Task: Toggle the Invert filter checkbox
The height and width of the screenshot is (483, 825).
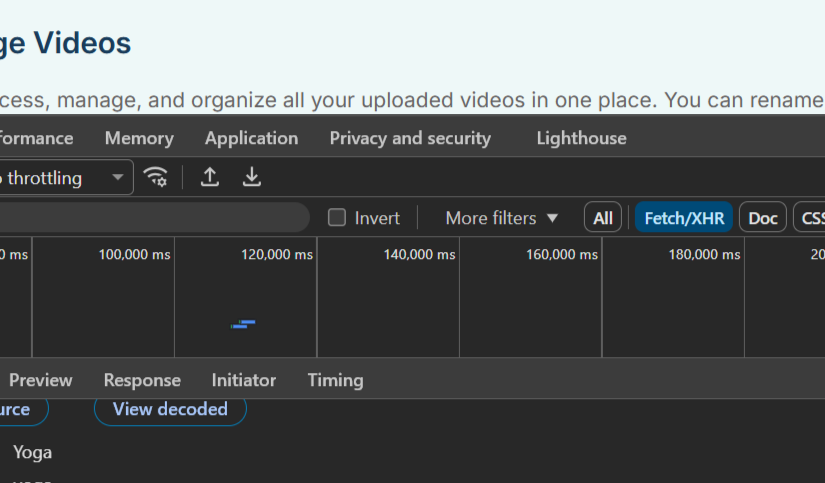Action: [x=337, y=217]
